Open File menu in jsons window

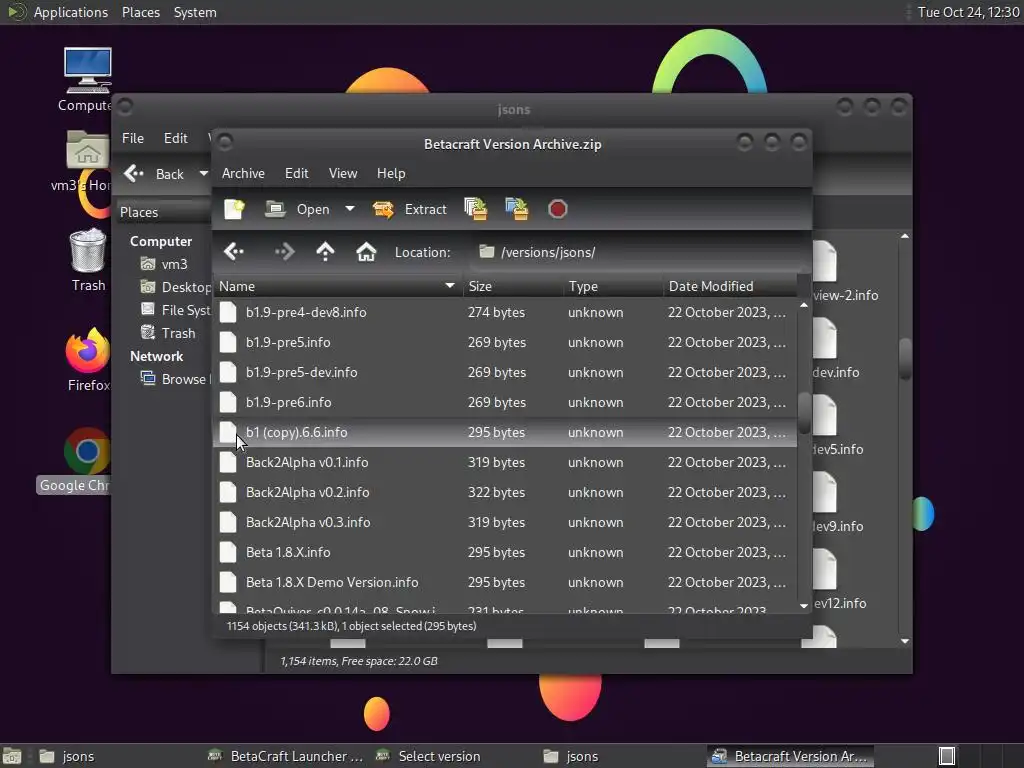(x=133, y=138)
